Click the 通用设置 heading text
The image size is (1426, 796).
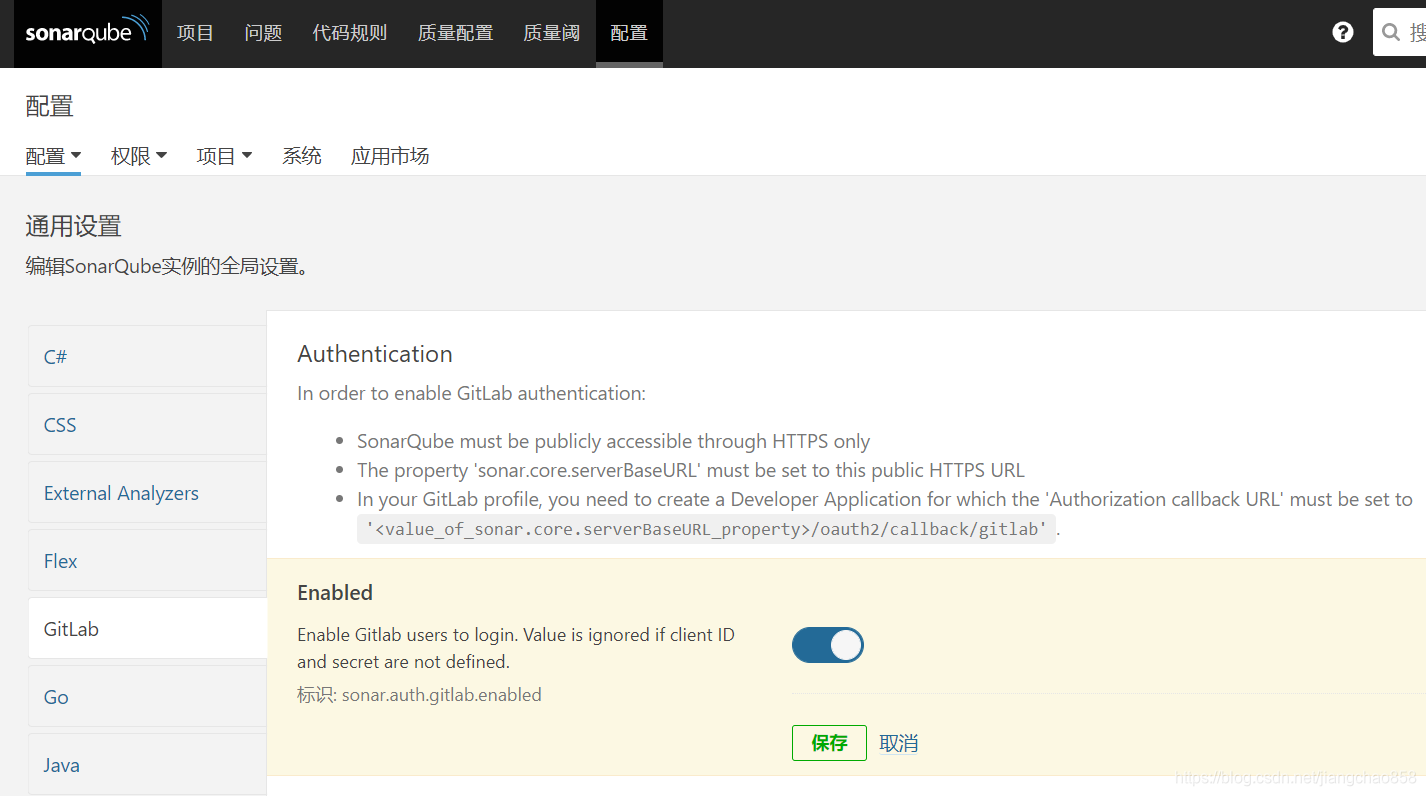[74, 226]
